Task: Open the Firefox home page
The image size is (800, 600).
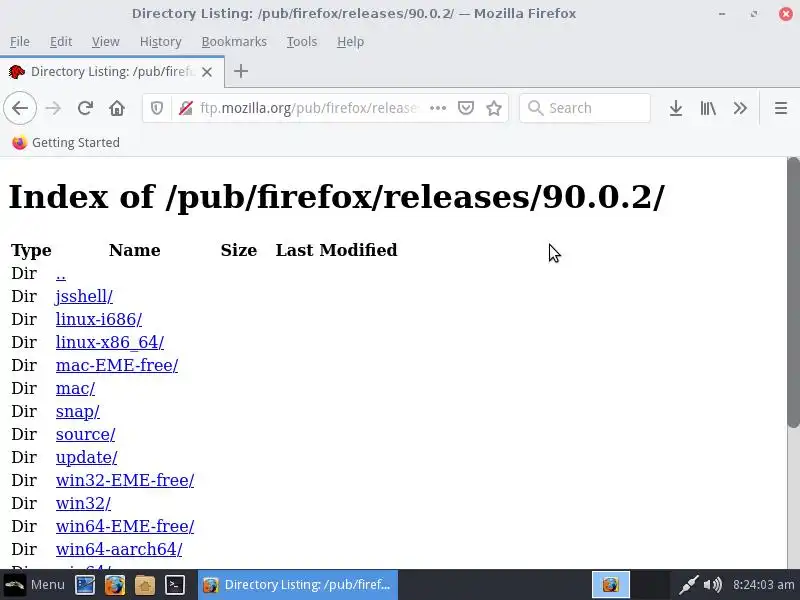Action: [x=117, y=108]
